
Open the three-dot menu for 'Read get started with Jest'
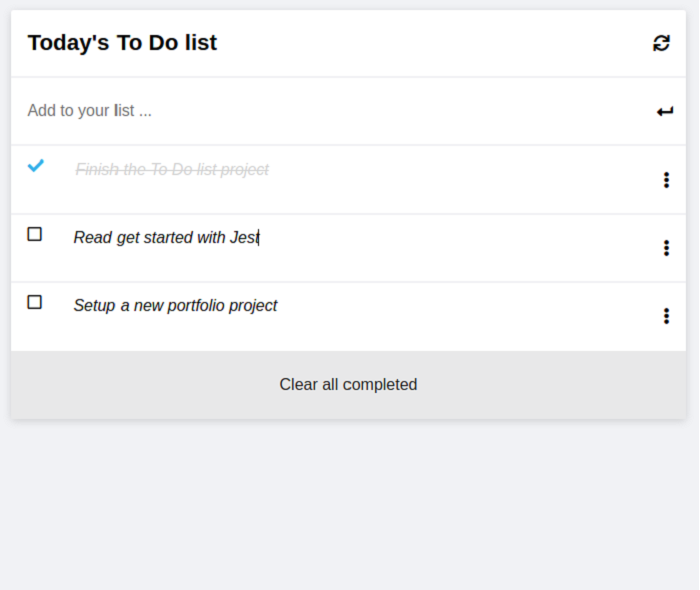666,248
